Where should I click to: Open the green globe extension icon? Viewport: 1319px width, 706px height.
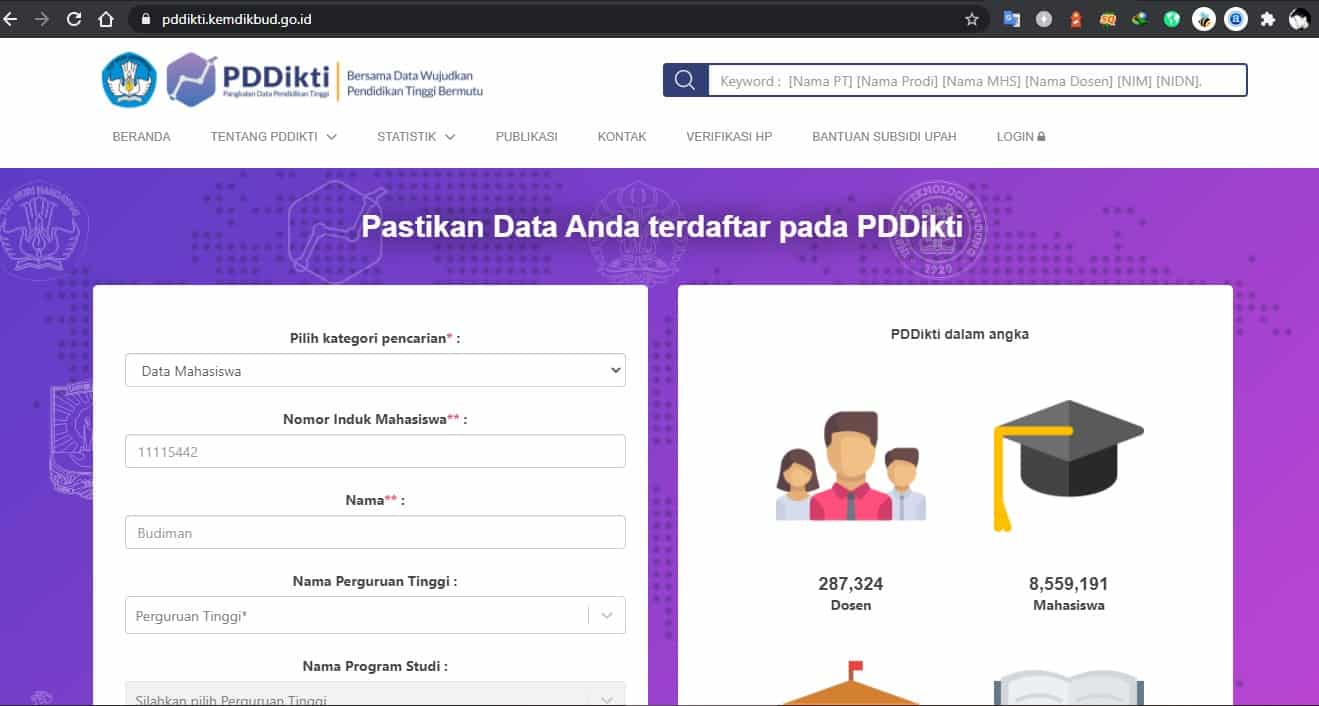(1171, 18)
